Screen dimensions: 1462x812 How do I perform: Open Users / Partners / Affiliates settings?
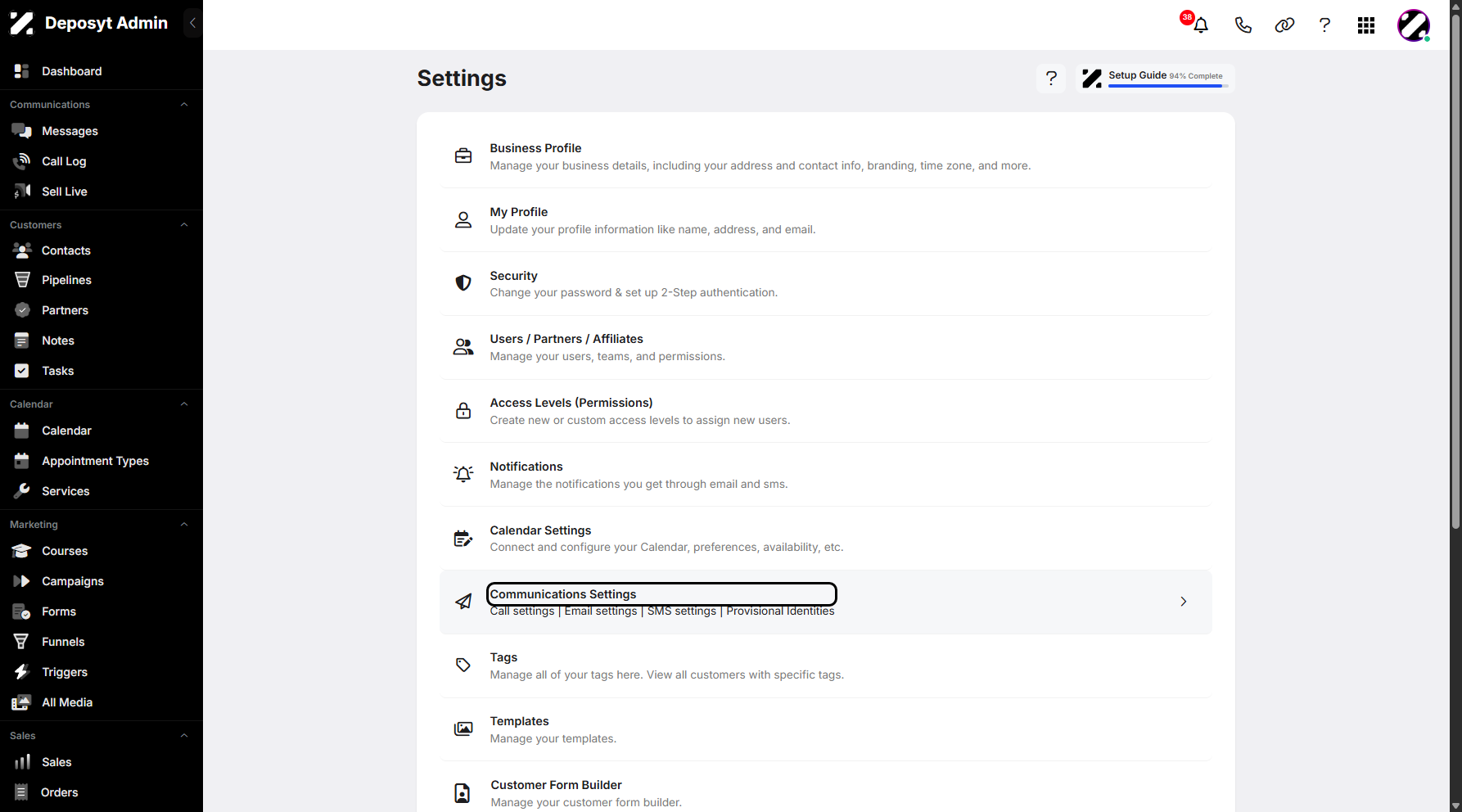click(566, 339)
